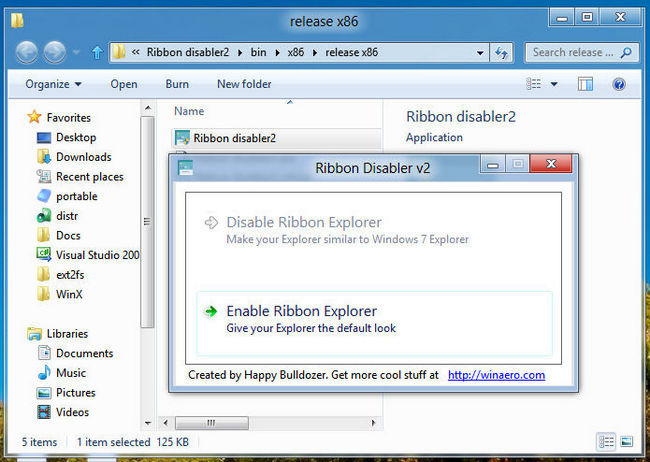Click the Back navigation arrow
Screen dimensions: 650x462
[27, 53]
